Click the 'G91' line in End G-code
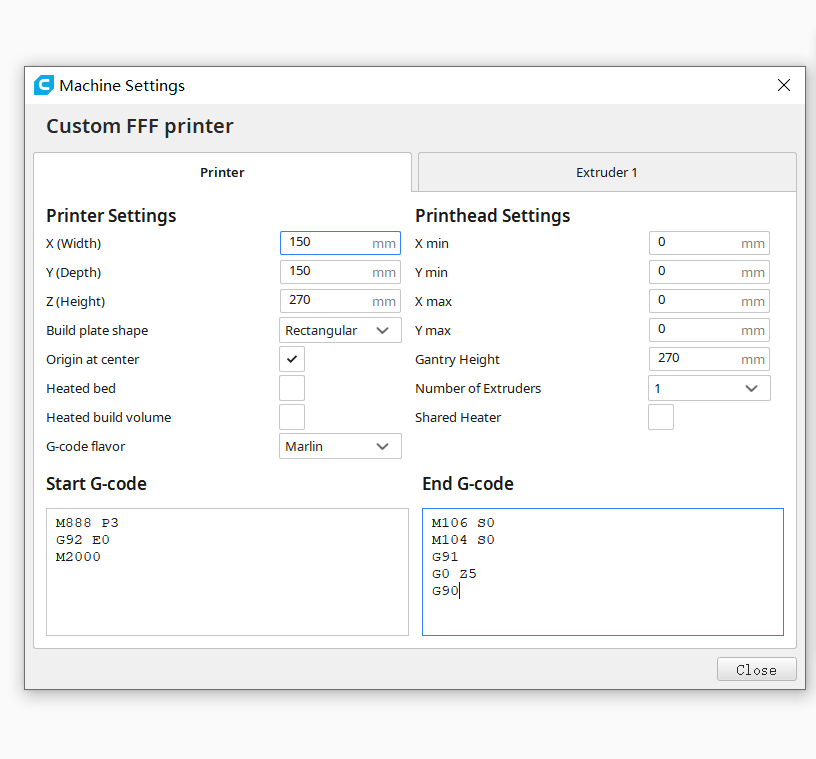 445,556
